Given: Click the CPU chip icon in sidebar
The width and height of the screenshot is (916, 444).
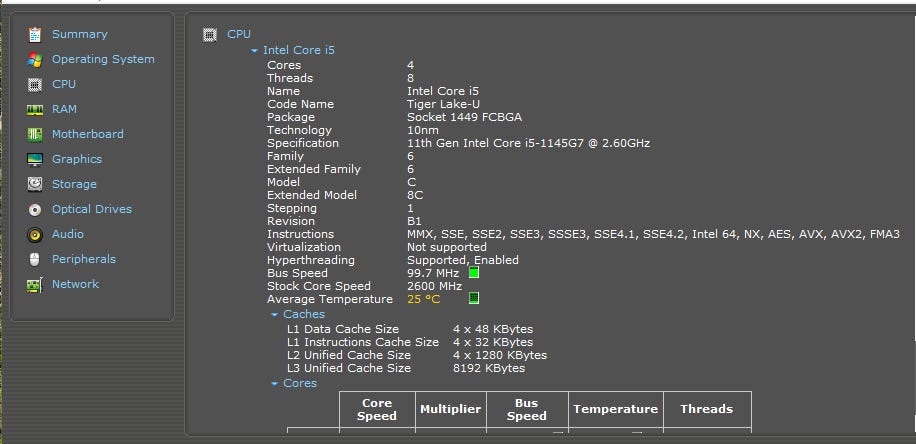Looking at the screenshot, I should click(x=35, y=85).
